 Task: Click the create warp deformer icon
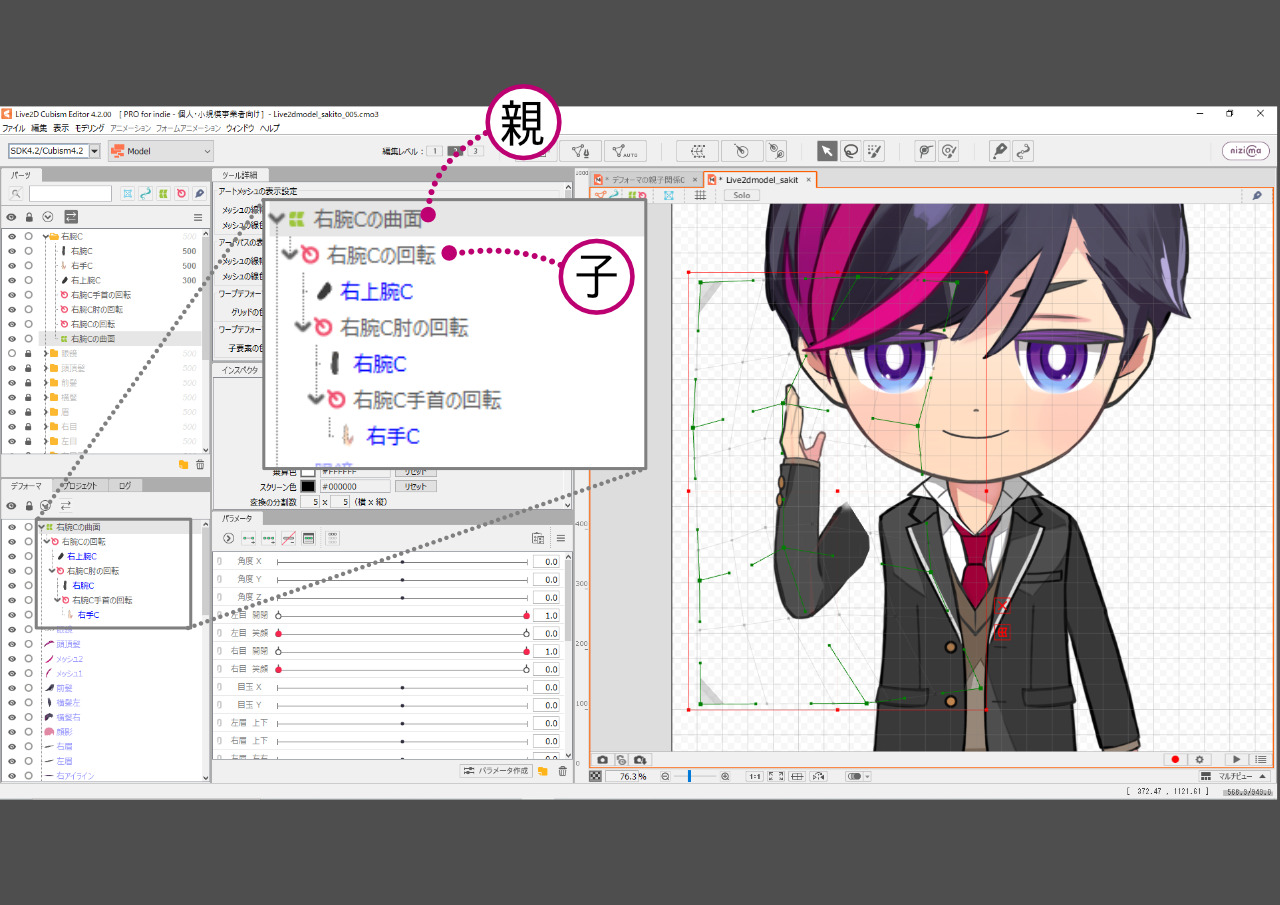click(x=698, y=151)
